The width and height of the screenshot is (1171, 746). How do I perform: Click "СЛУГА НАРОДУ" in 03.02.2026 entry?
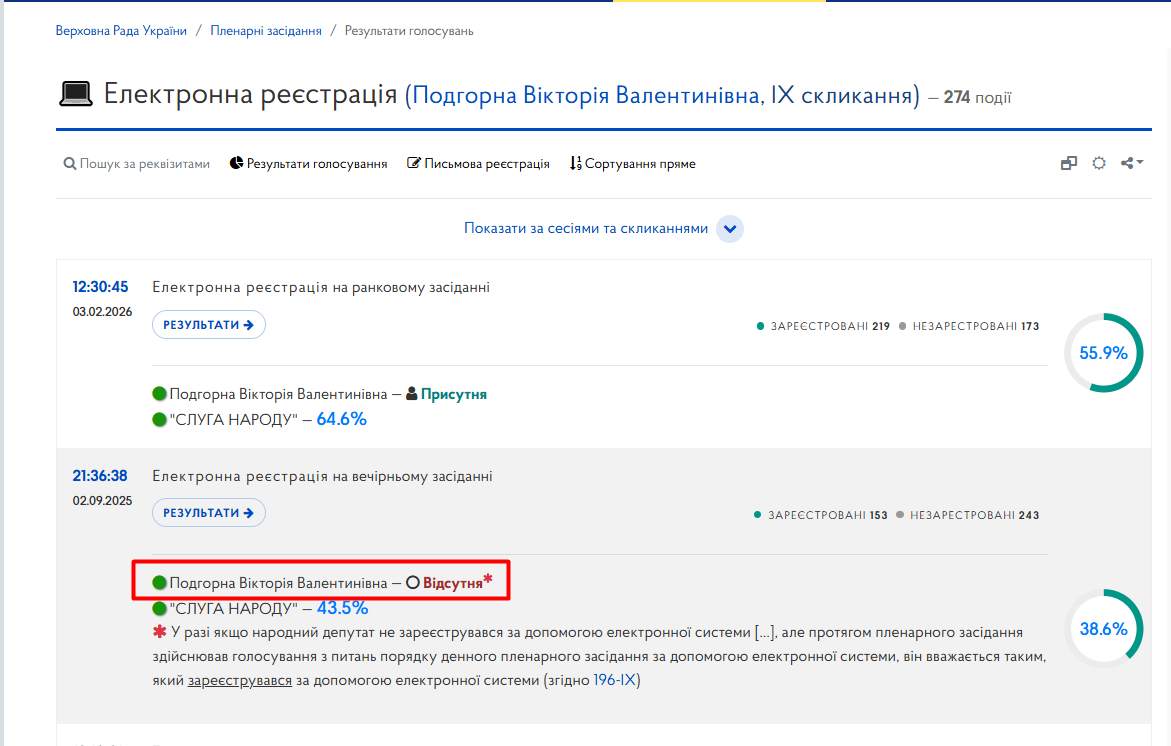233,420
